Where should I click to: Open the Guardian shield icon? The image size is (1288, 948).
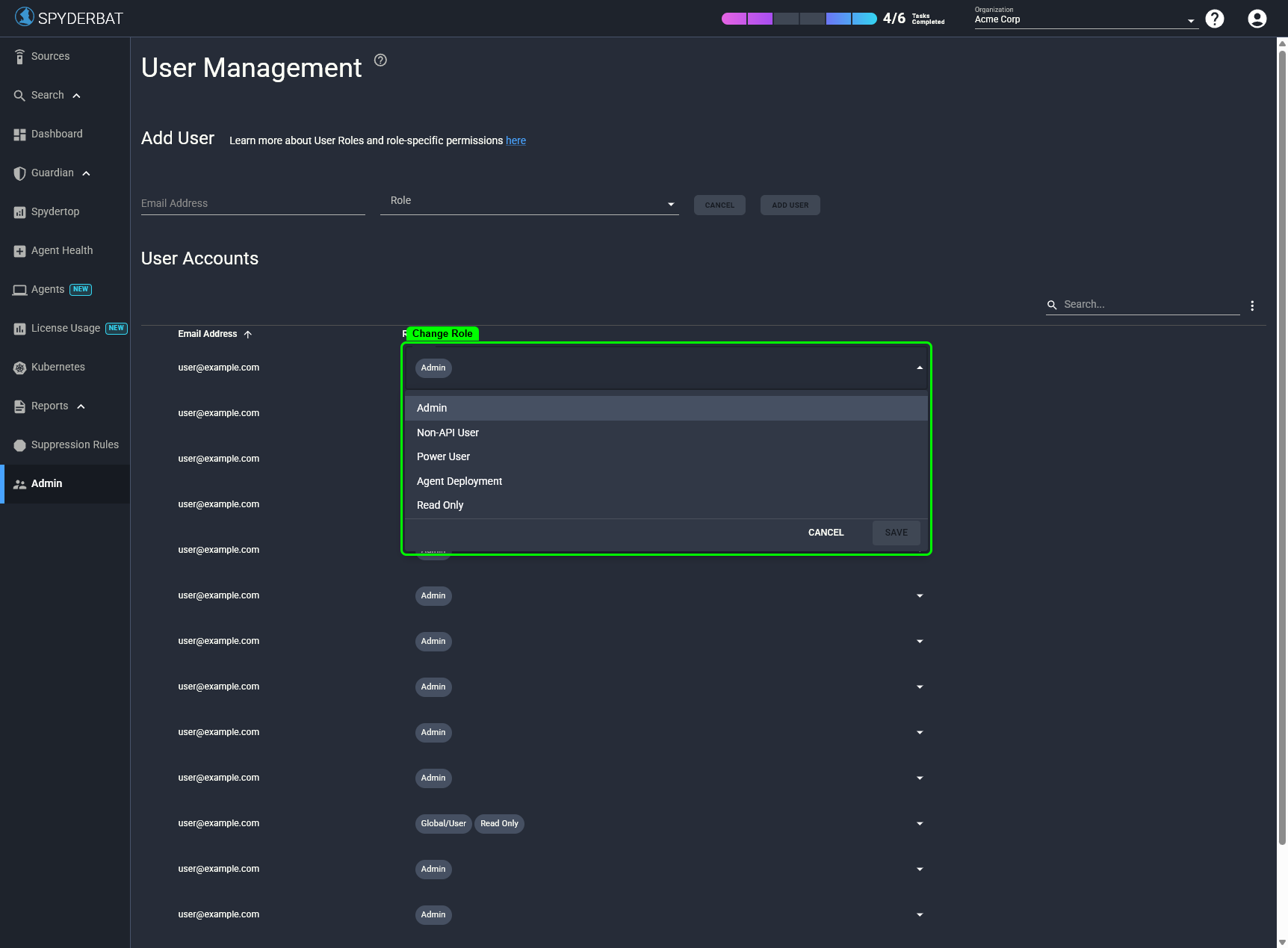coord(19,173)
